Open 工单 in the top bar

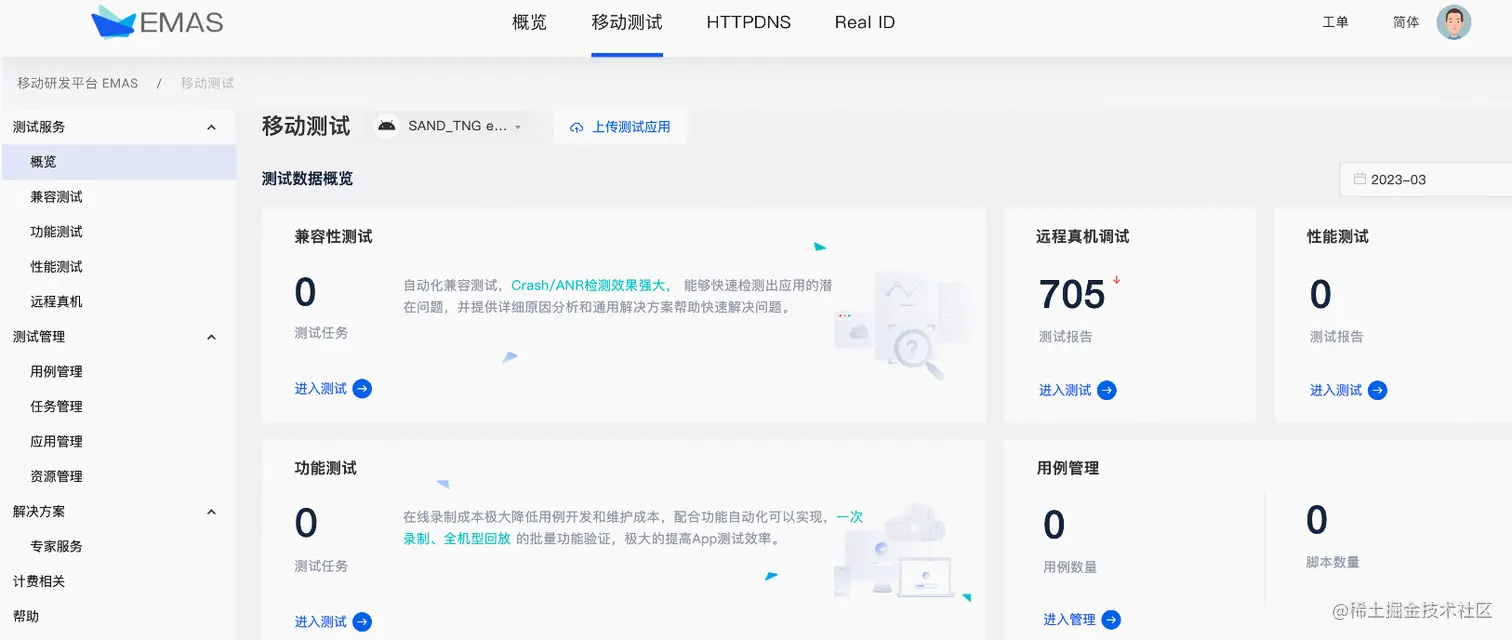click(x=1336, y=22)
